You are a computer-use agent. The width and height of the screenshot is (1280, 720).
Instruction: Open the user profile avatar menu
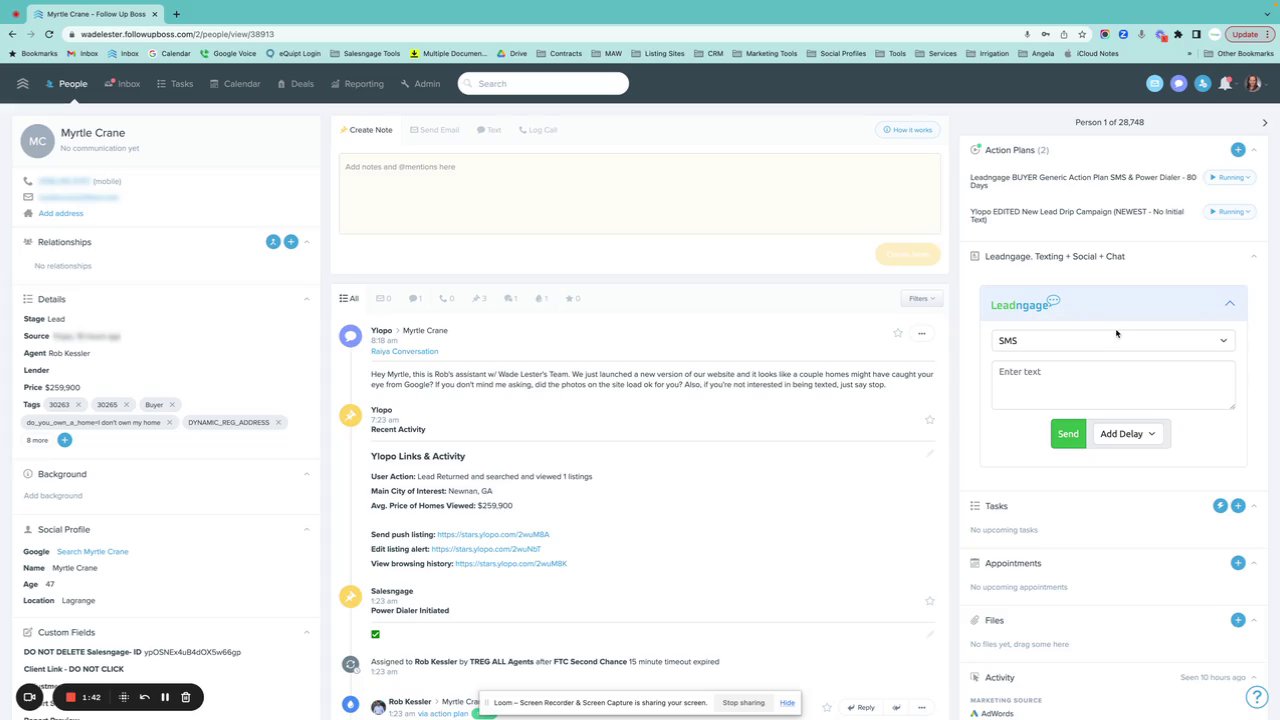pos(1253,84)
